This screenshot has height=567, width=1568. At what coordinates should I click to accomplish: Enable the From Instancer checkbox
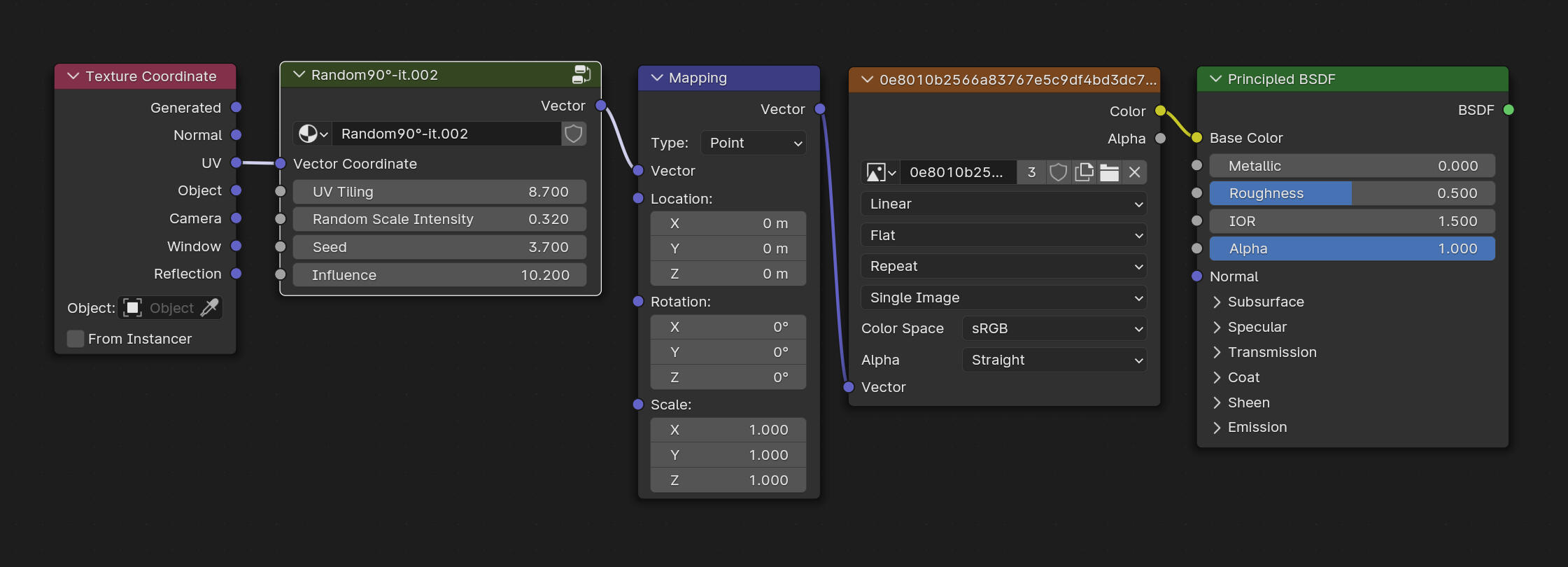(x=76, y=339)
